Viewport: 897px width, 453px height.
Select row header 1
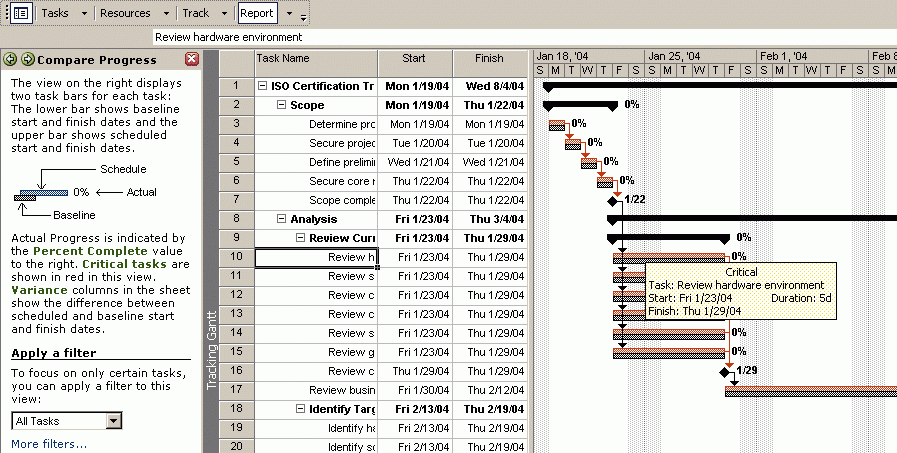[236, 86]
